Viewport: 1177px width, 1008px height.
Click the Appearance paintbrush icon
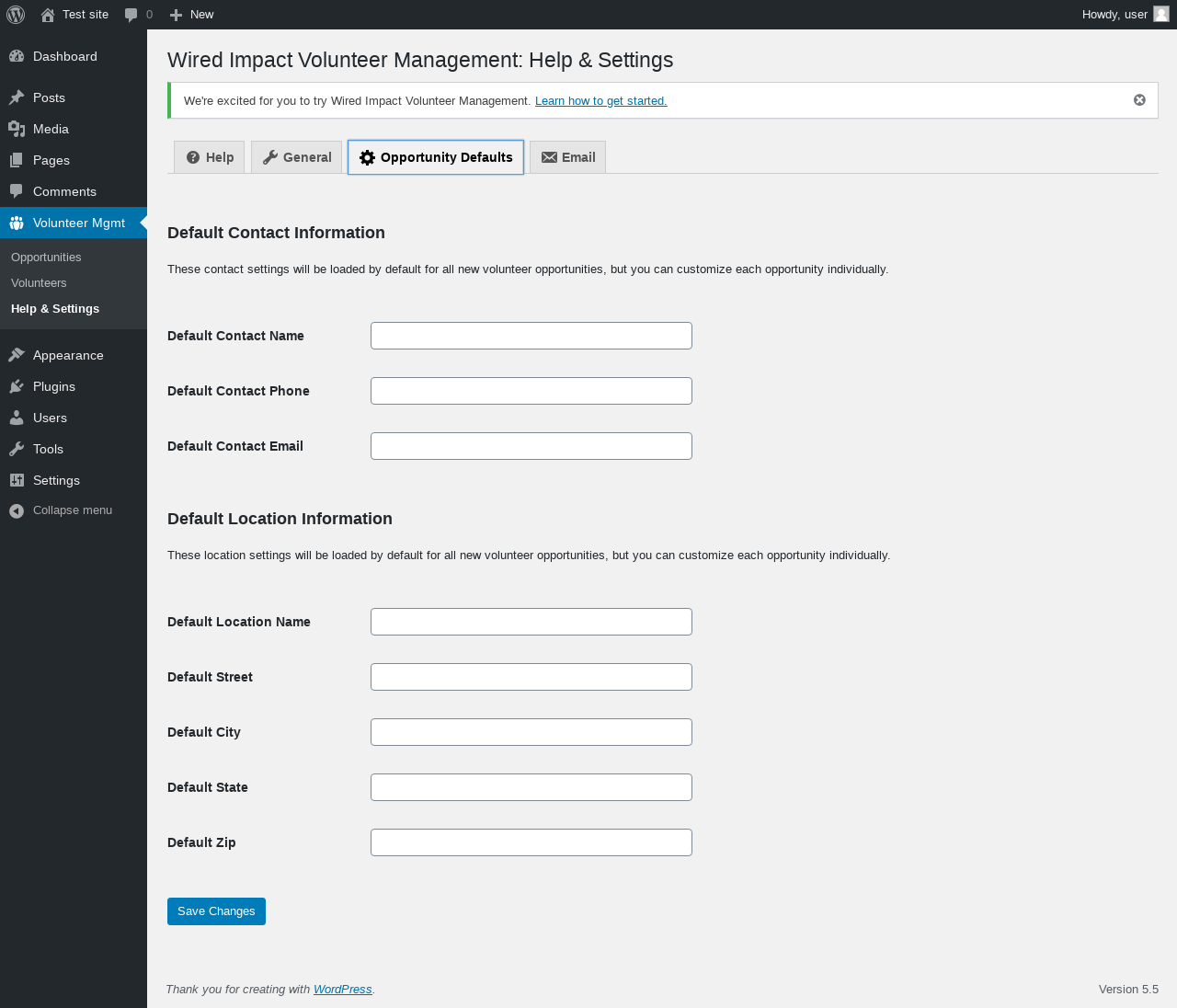click(x=17, y=355)
